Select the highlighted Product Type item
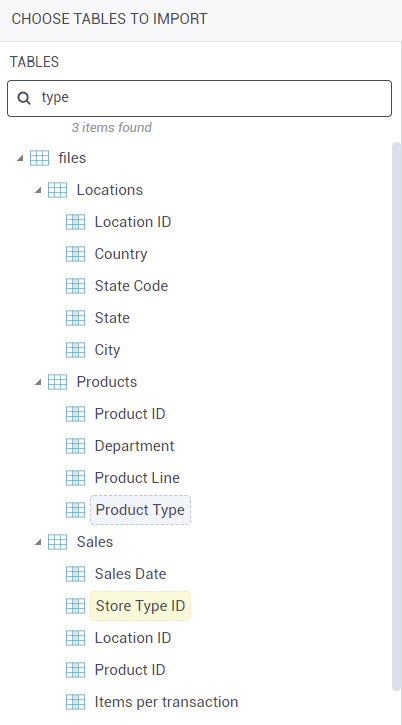This screenshot has height=725, width=402. click(140, 510)
